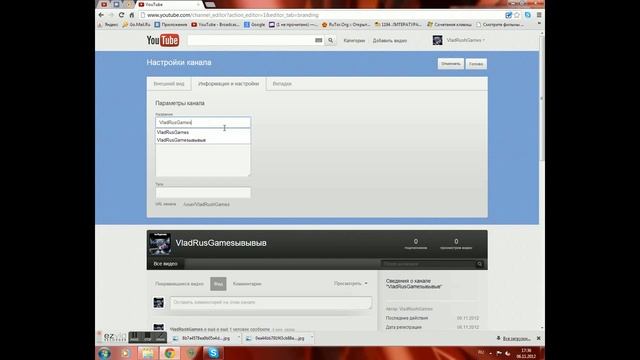Open the Комментарии feed tab

tap(247, 284)
